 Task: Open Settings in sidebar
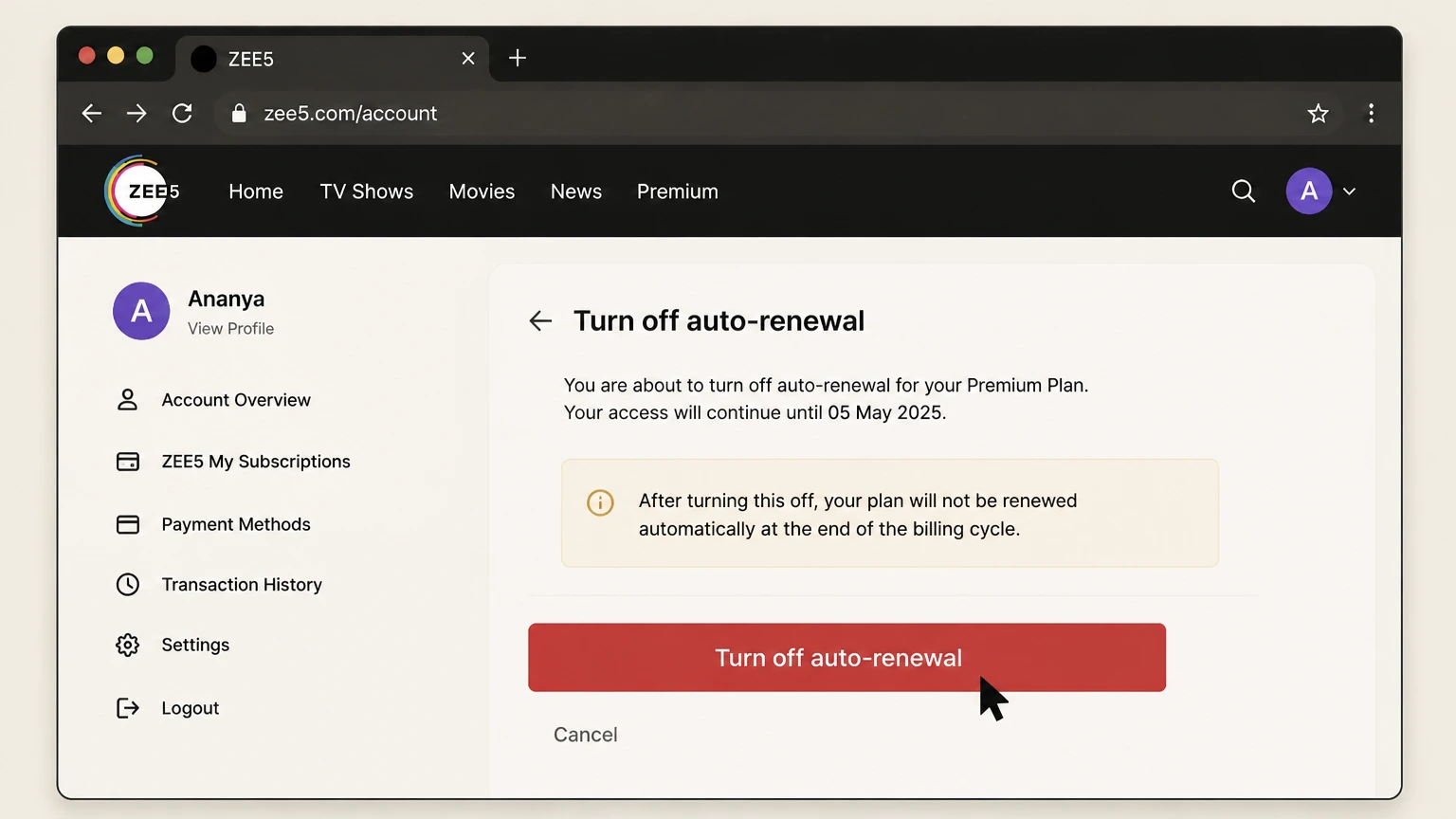click(x=195, y=645)
